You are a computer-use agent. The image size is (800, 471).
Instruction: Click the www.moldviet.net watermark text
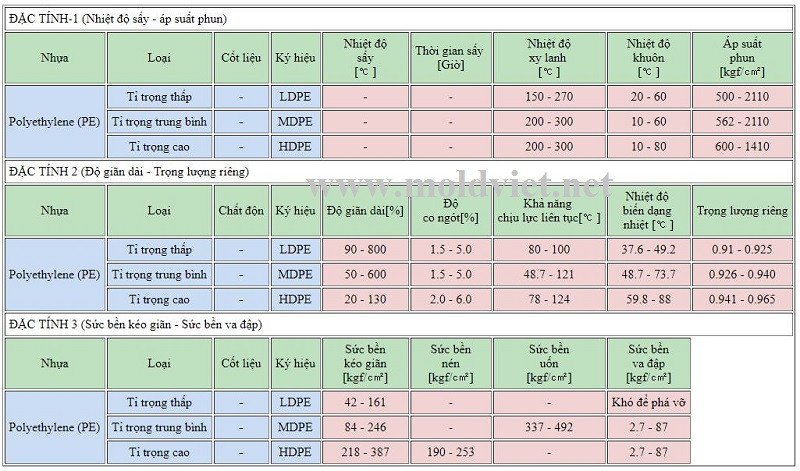[459, 185]
